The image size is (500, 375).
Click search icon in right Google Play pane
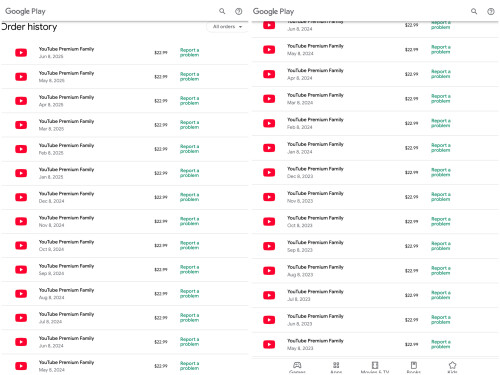[474, 11]
